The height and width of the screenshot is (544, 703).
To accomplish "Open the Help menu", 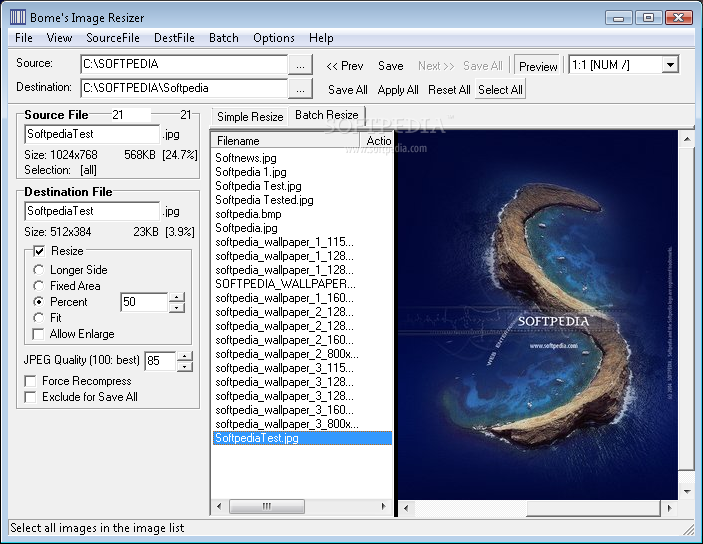I will [x=321, y=38].
